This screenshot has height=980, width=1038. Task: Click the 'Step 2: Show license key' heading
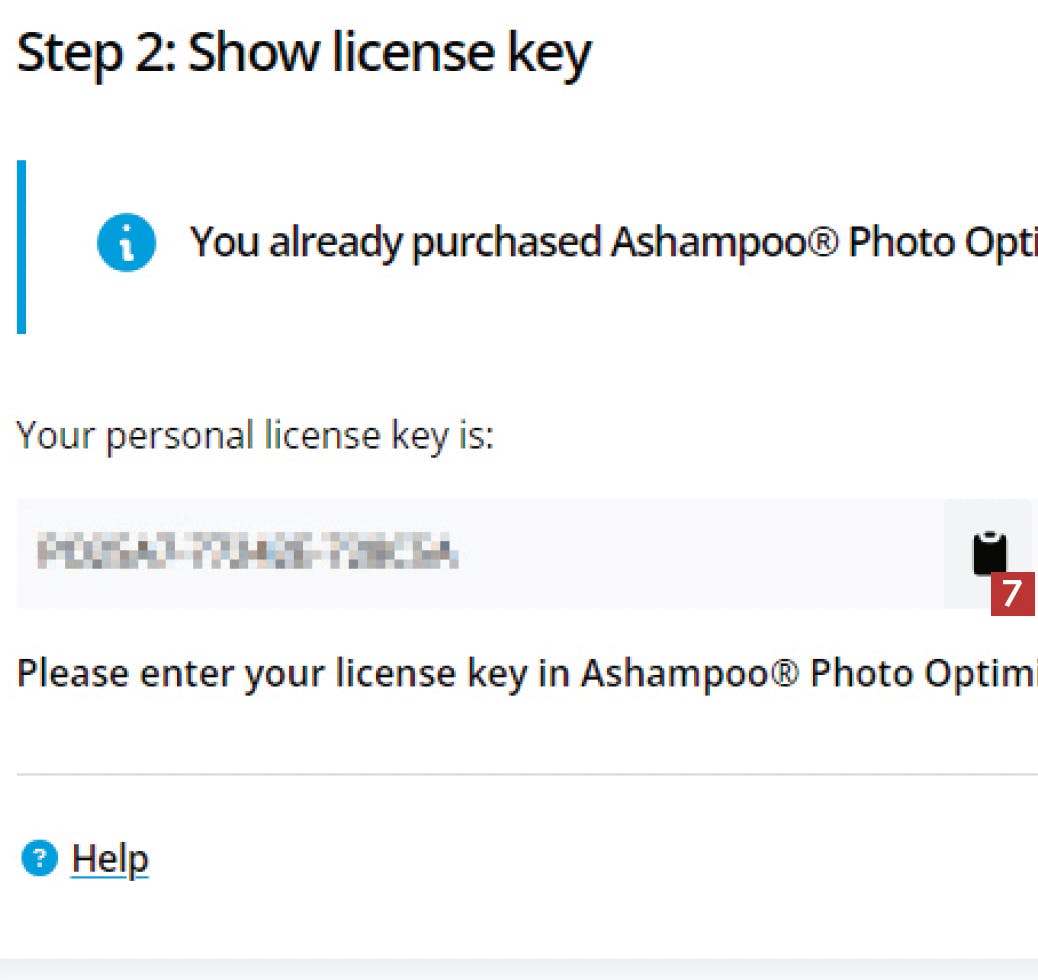(304, 54)
